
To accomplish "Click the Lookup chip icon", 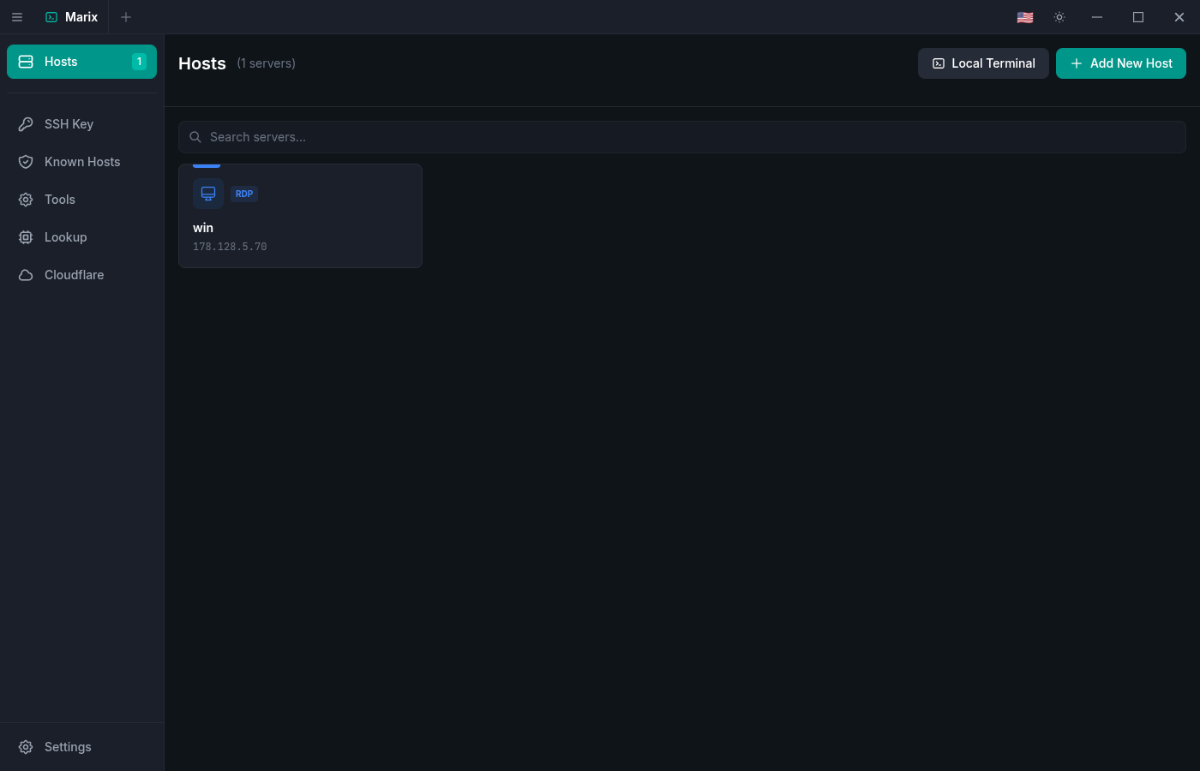I will pyautogui.click(x=26, y=237).
